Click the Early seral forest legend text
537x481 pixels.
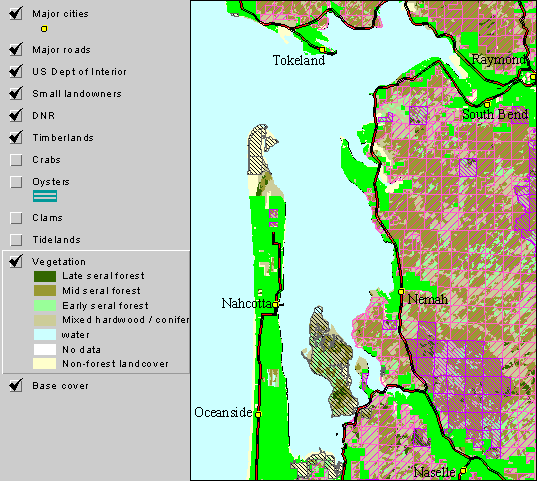[x=105, y=306]
